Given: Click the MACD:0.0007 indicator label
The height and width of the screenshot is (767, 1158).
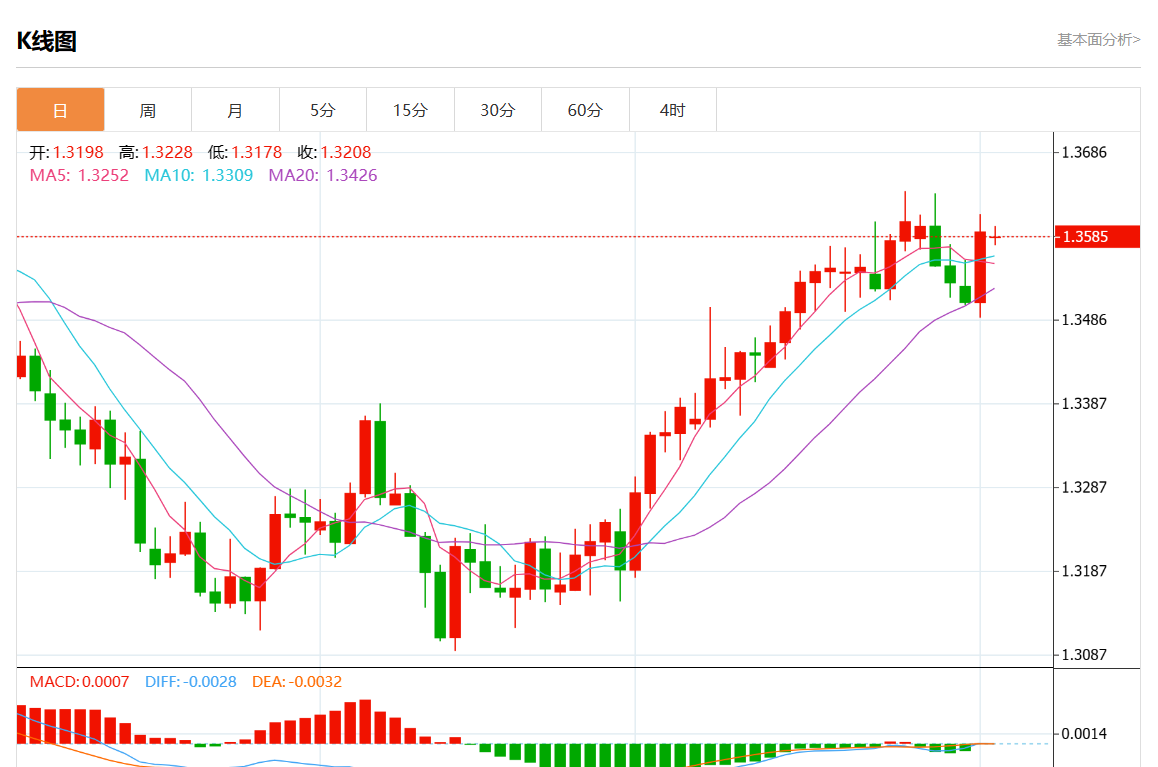Looking at the screenshot, I should (79, 681).
